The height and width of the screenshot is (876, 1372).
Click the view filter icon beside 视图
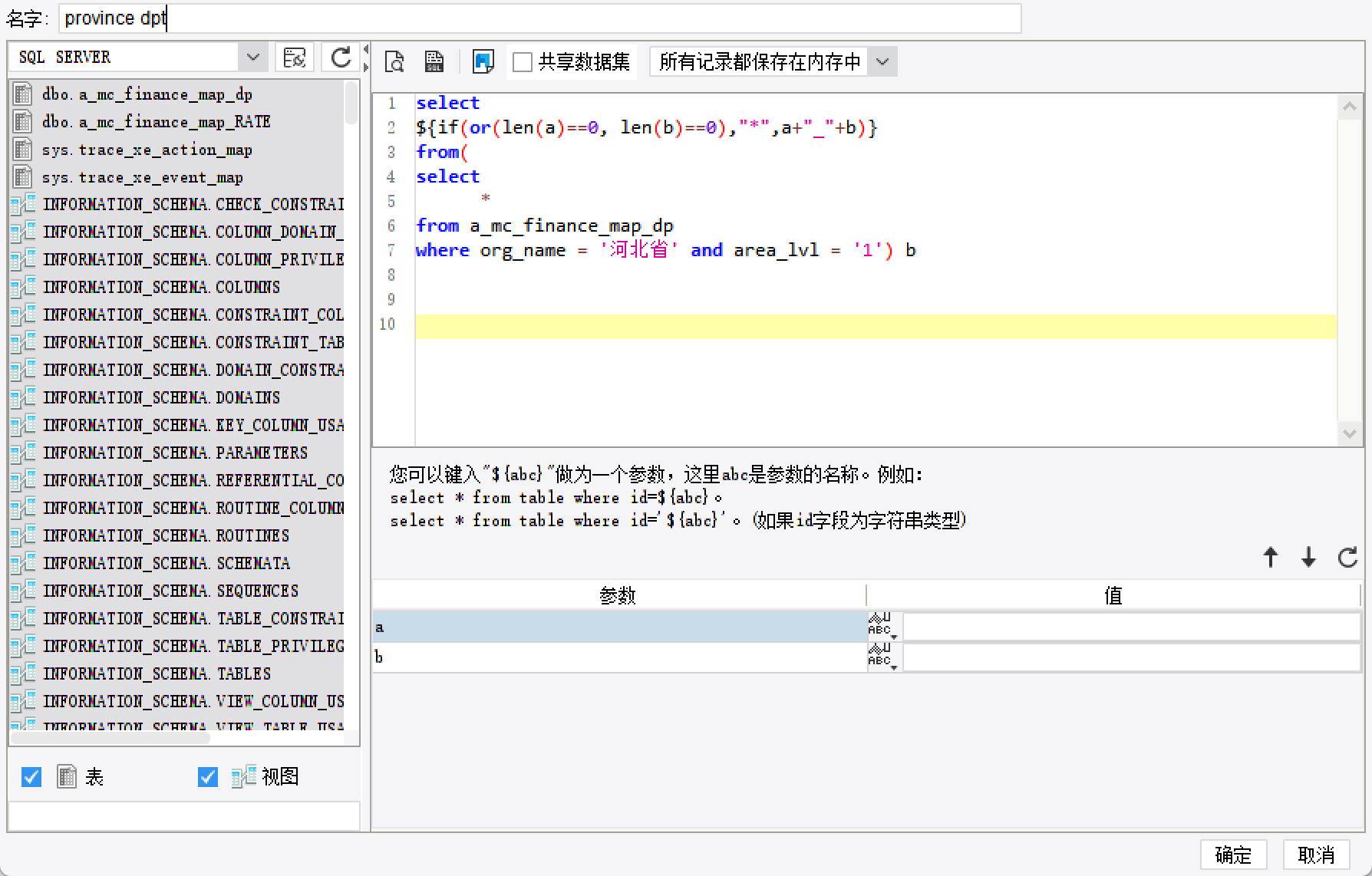[x=243, y=777]
